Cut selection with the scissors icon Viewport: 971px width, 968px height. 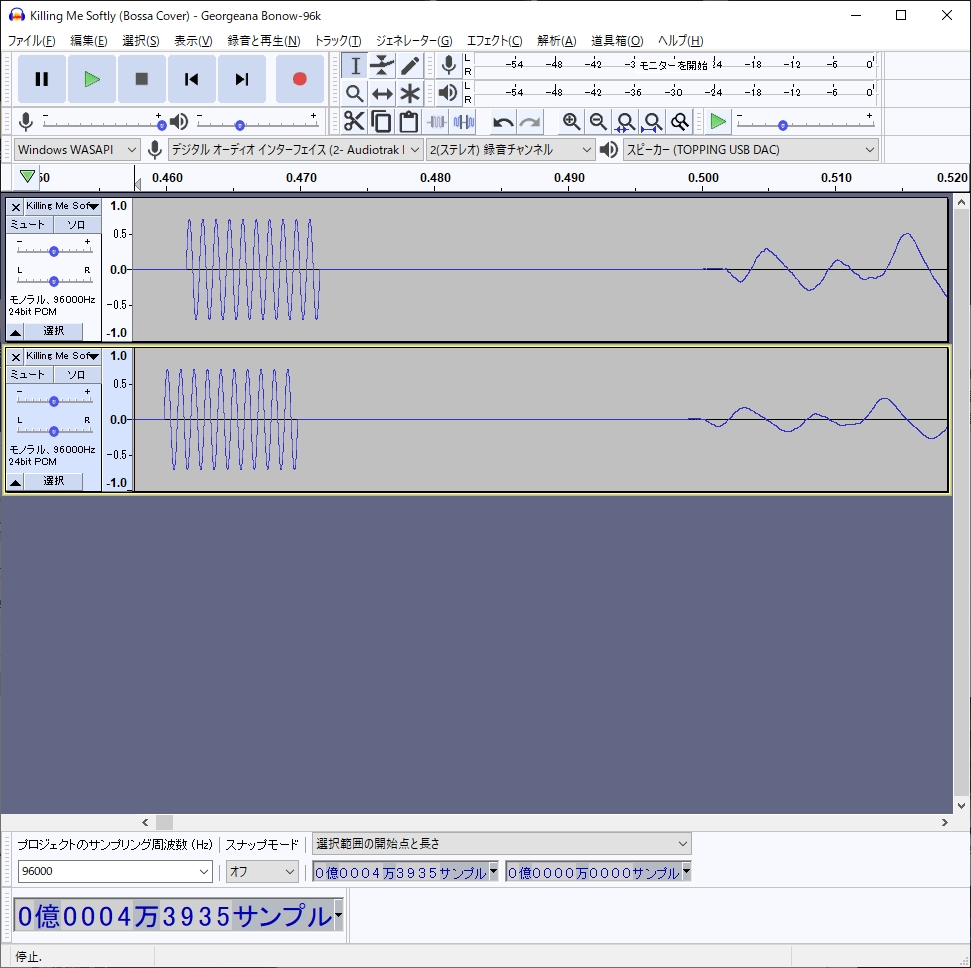pyautogui.click(x=354, y=121)
